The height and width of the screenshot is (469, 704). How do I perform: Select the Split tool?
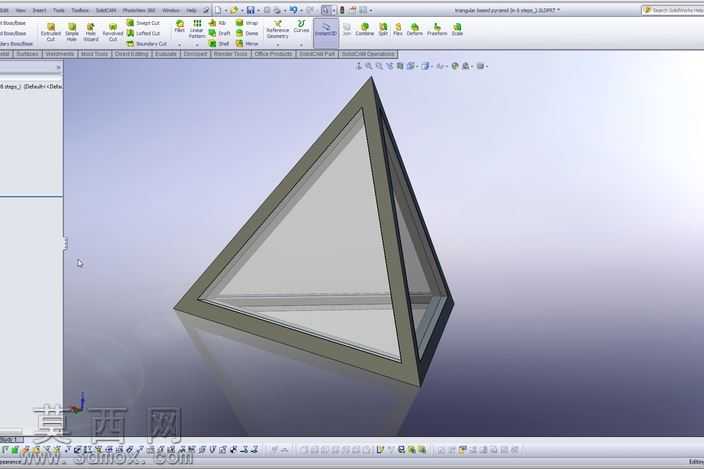tap(383, 30)
